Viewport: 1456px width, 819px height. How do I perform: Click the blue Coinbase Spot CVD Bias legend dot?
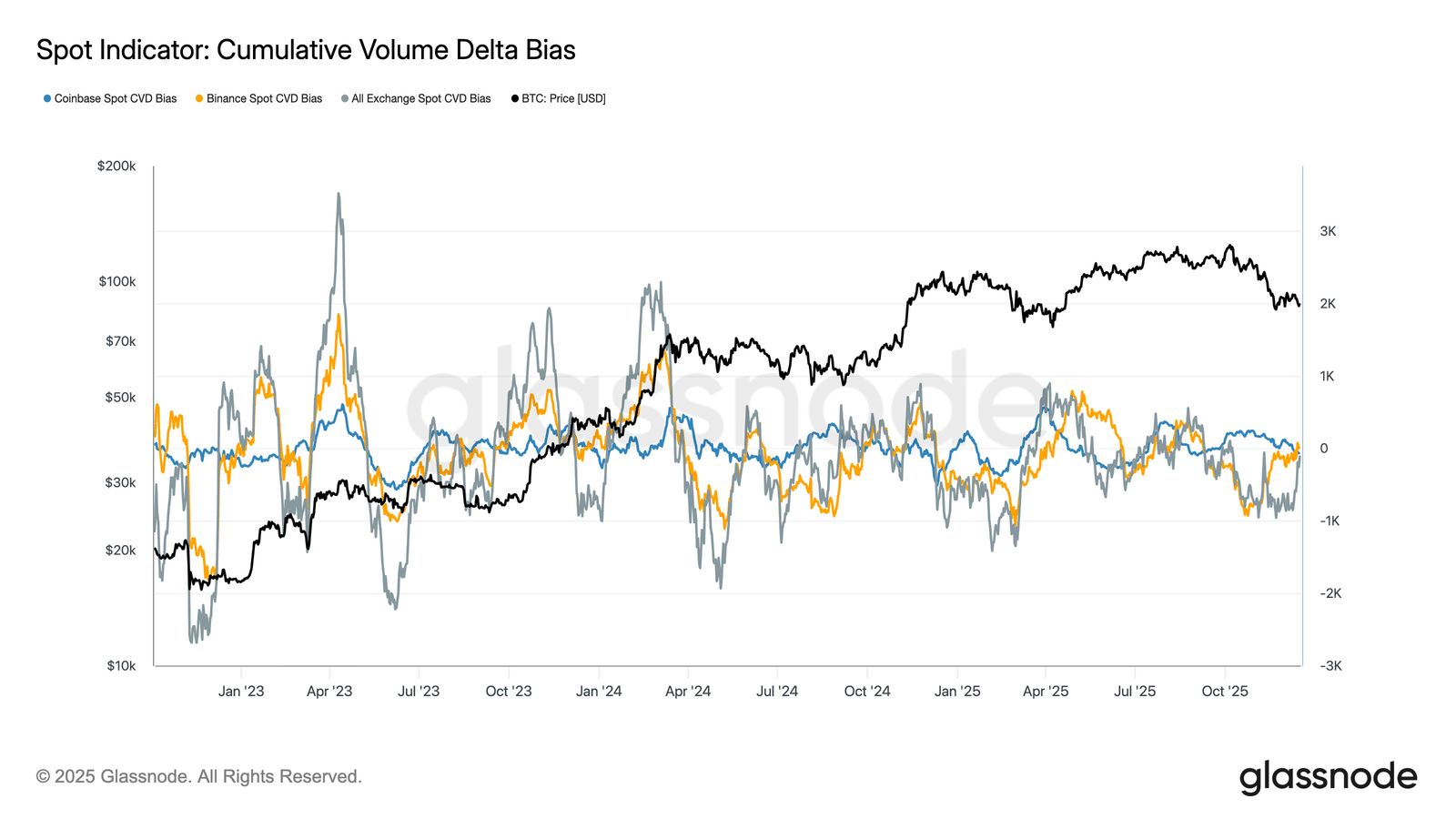coord(47,98)
